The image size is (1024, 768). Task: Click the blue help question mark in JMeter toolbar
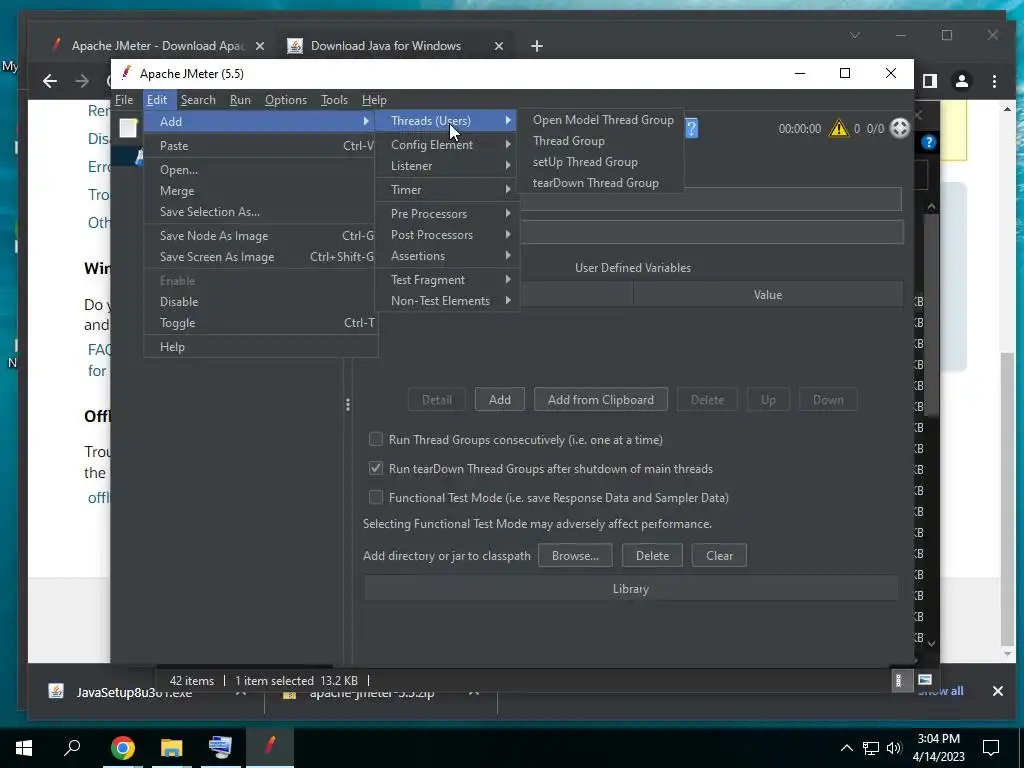(x=691, y=128)
